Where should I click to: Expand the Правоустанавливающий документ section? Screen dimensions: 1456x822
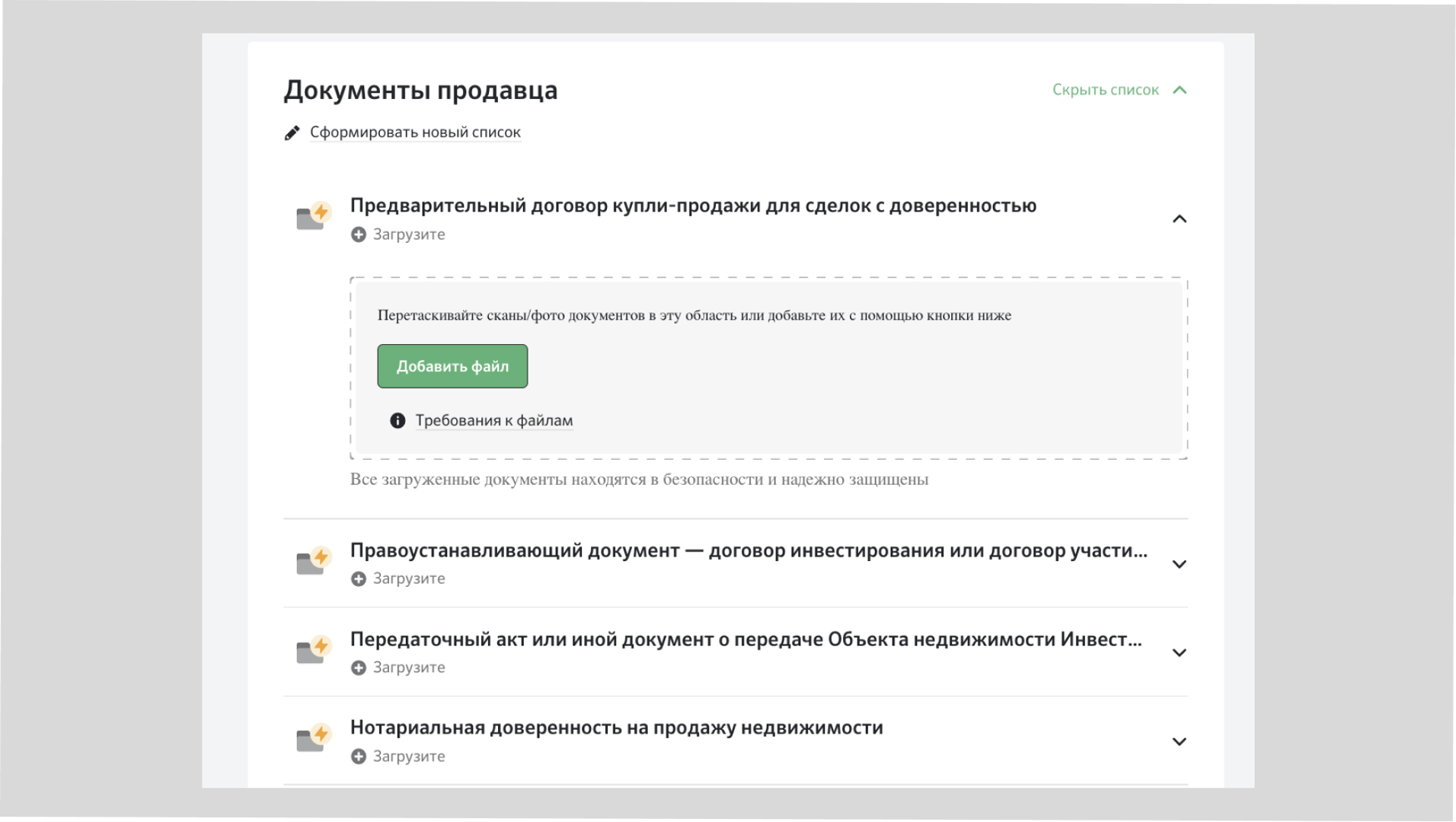tap(1180, 564)
